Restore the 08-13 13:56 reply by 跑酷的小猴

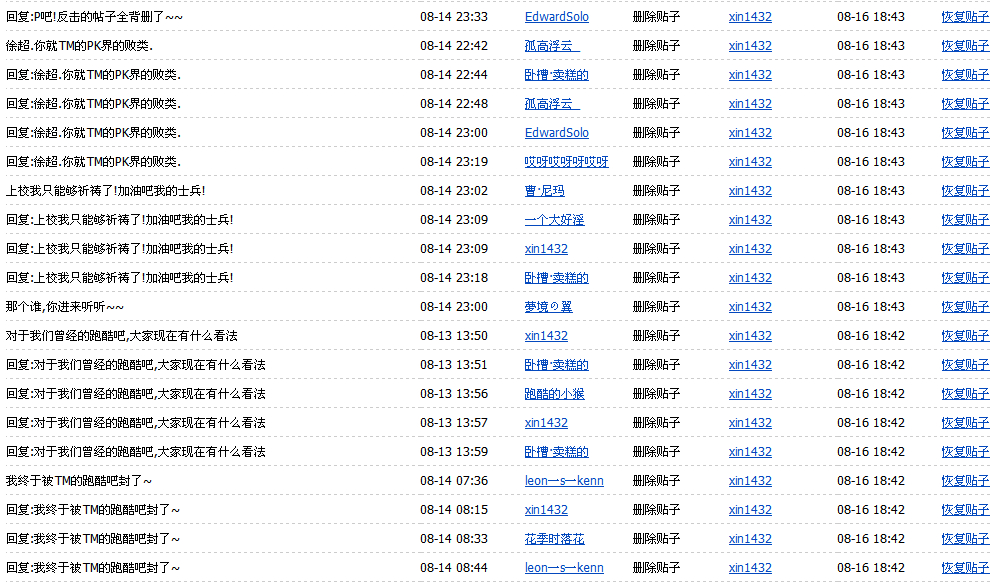point(965,395)
